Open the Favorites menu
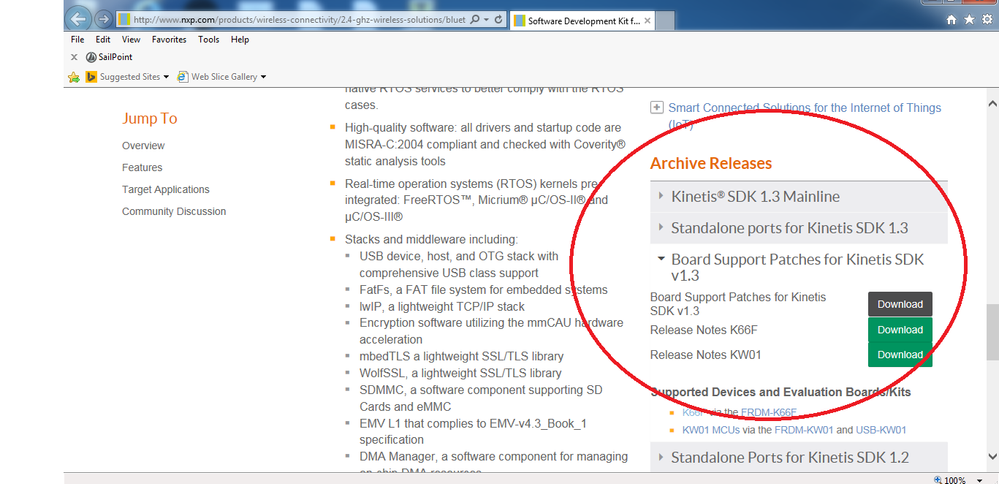This screenshot has height=484, width=999. point(169,39)
